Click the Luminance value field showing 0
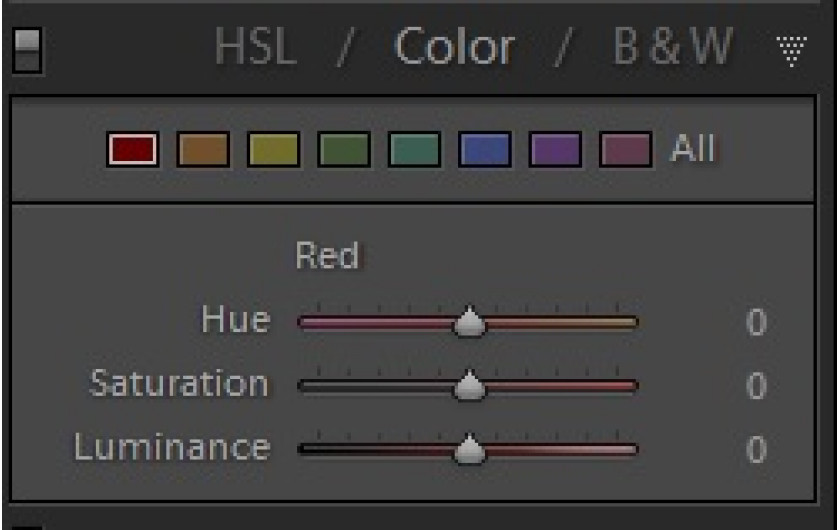 pos(756,449)
